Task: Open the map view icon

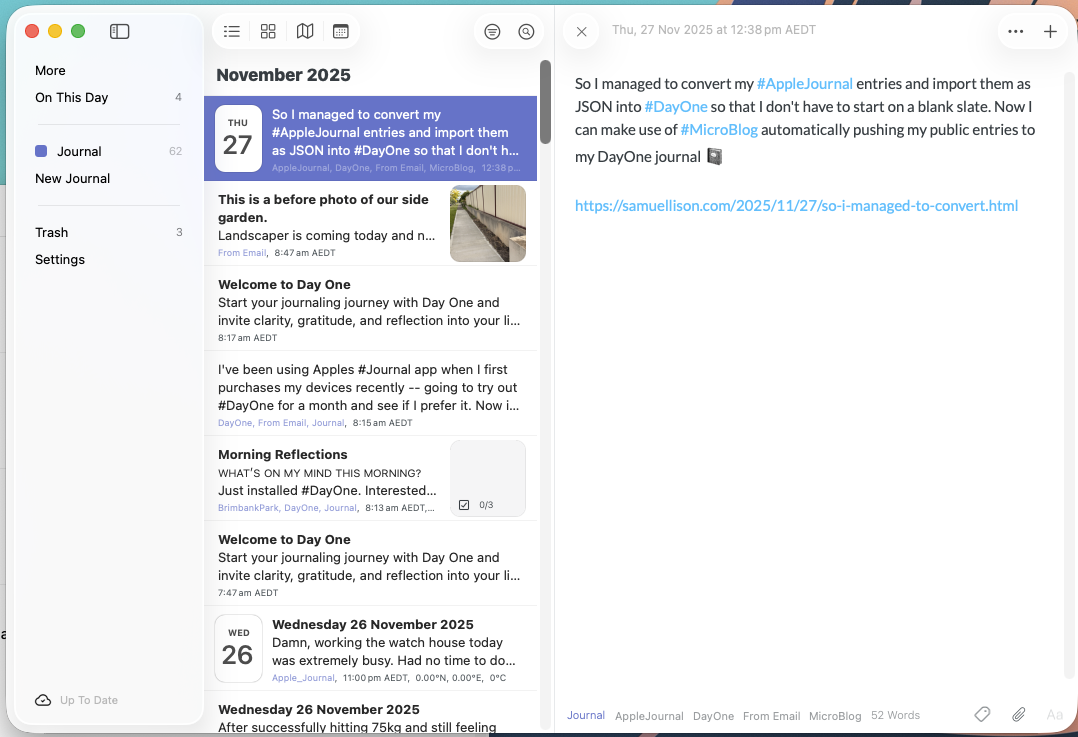Action: point(305,32)
